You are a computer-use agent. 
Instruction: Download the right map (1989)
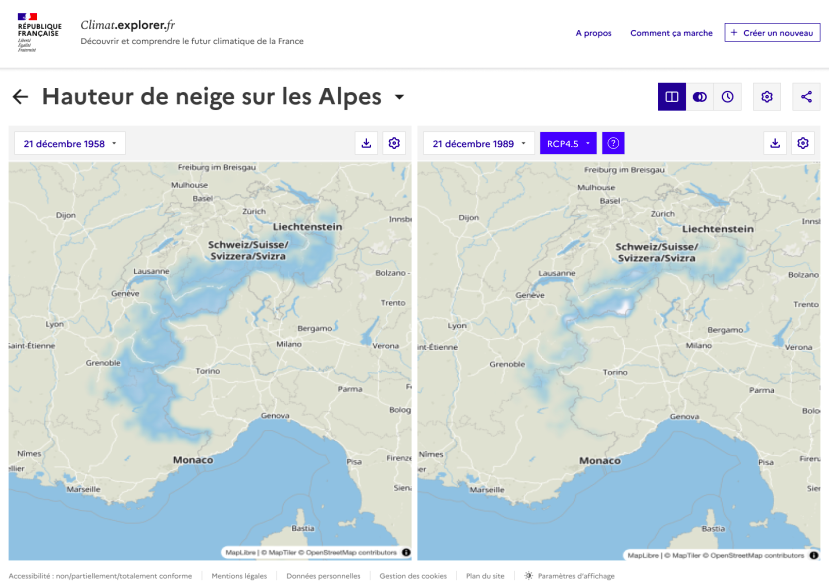pos(775,143)
